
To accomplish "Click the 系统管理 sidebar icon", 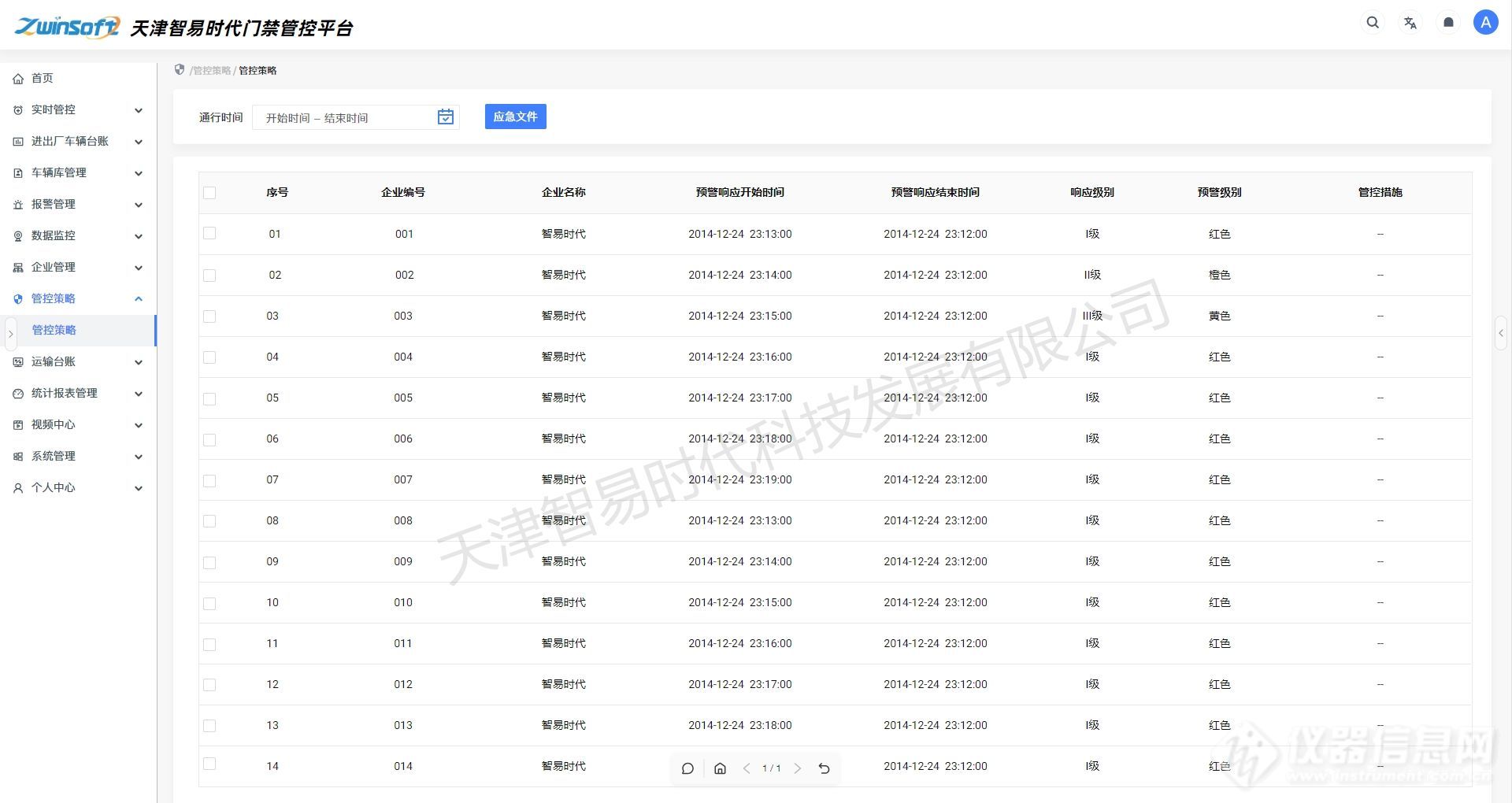I will 18,457.
